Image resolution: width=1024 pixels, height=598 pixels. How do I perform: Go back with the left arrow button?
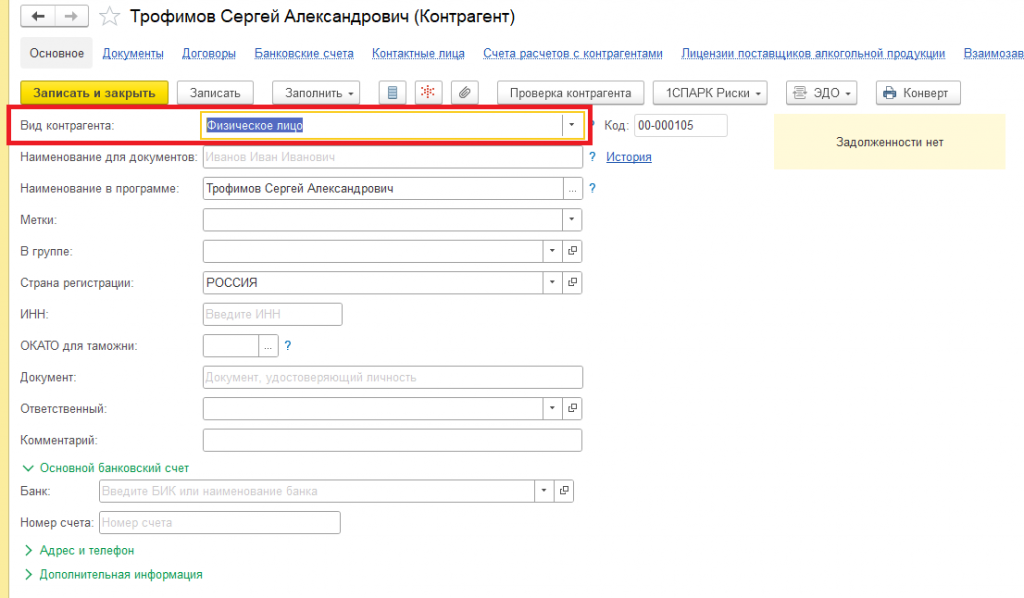click(x=38, y=16)
